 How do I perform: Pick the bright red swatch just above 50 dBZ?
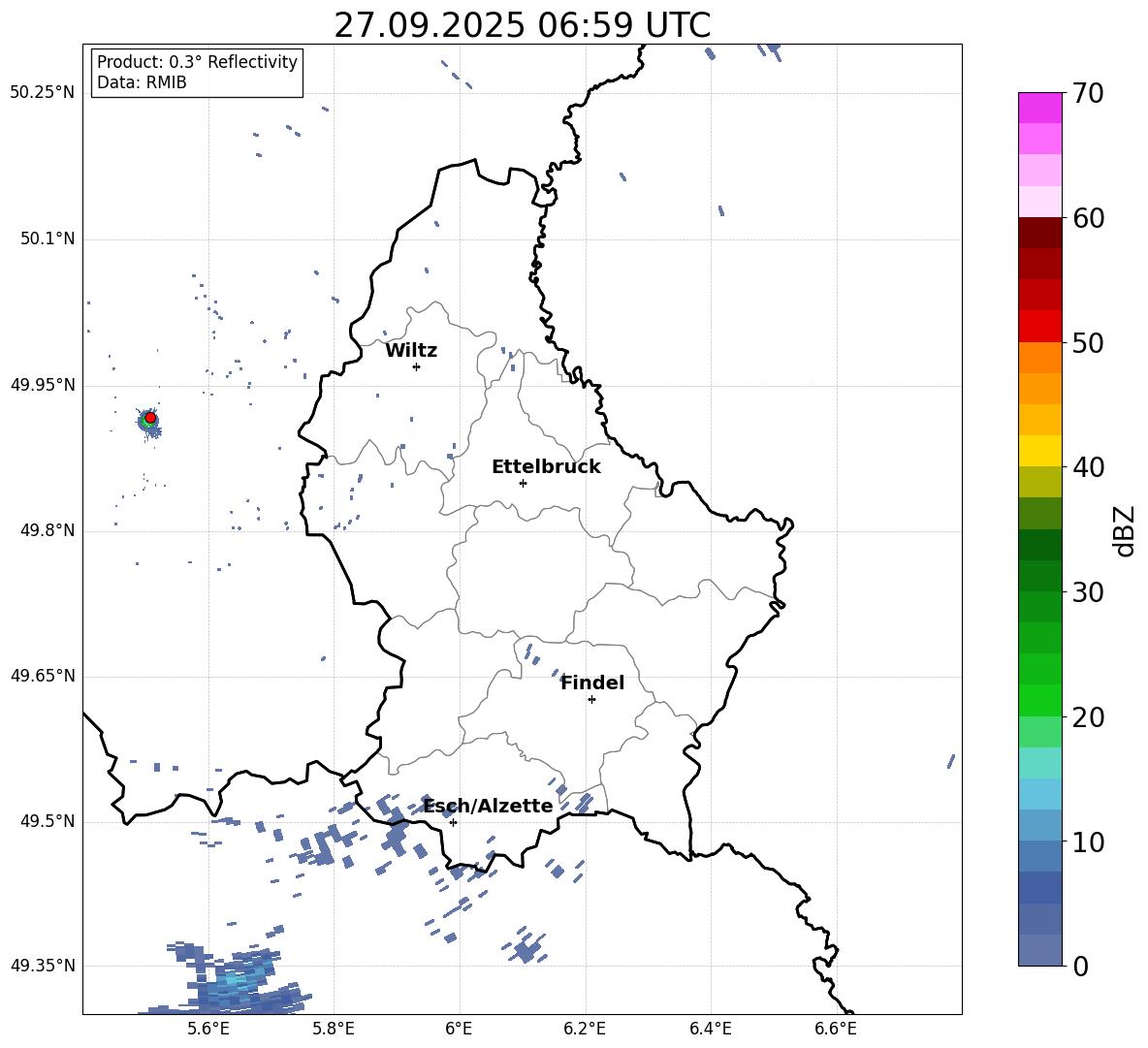tap(1040, 327)
